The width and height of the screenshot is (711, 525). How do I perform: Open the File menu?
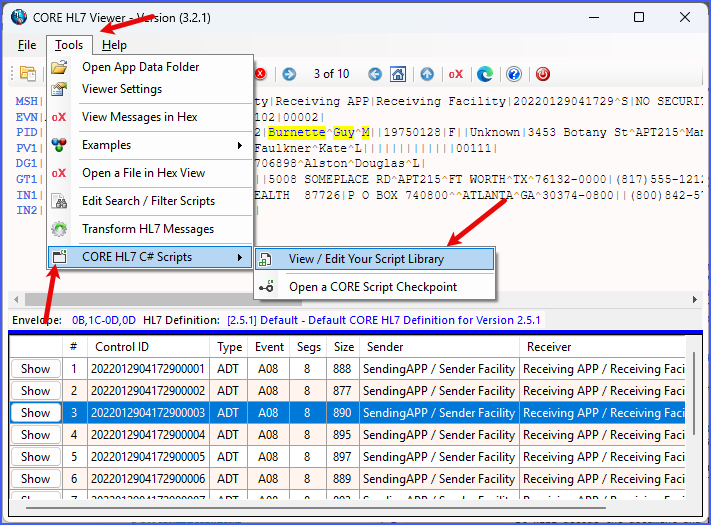tap(27, 45)
